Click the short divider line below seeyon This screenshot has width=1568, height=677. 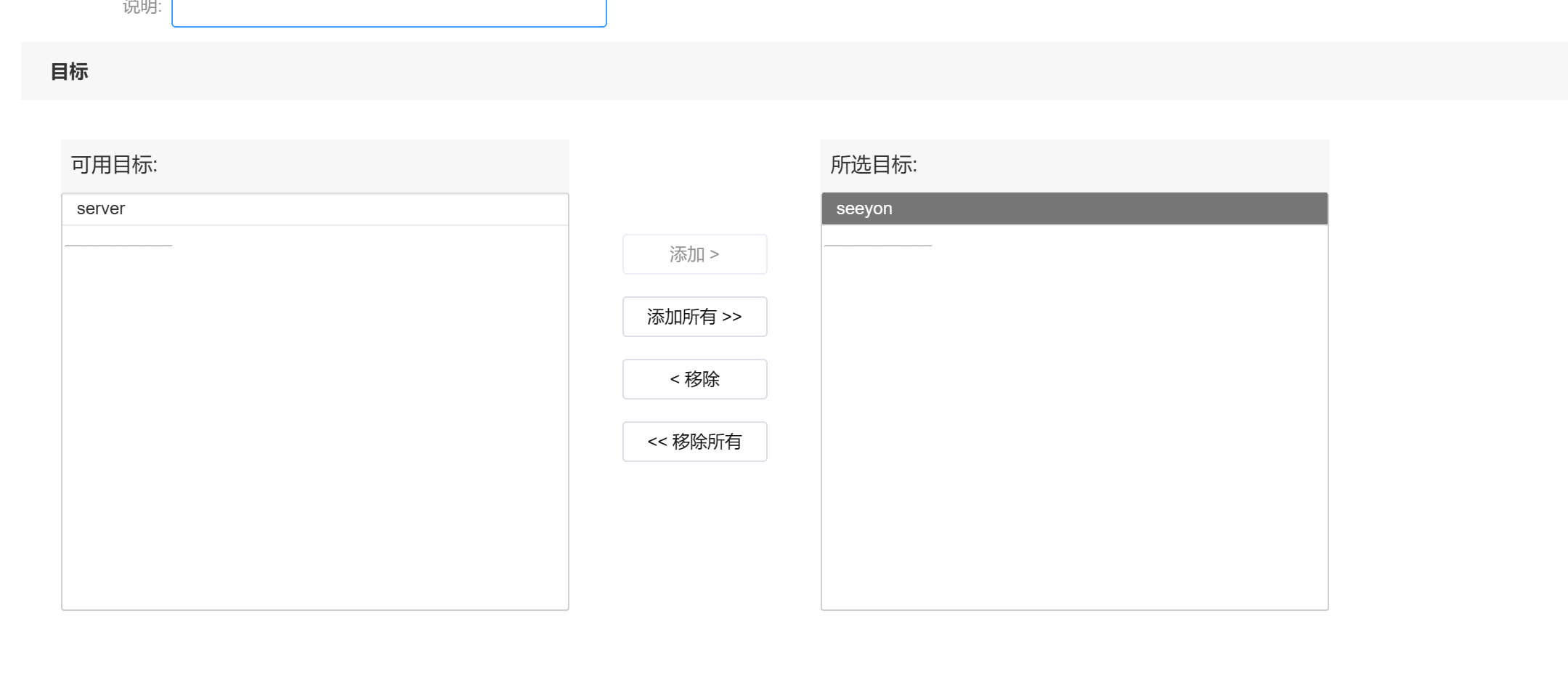[x=877, y=246]
